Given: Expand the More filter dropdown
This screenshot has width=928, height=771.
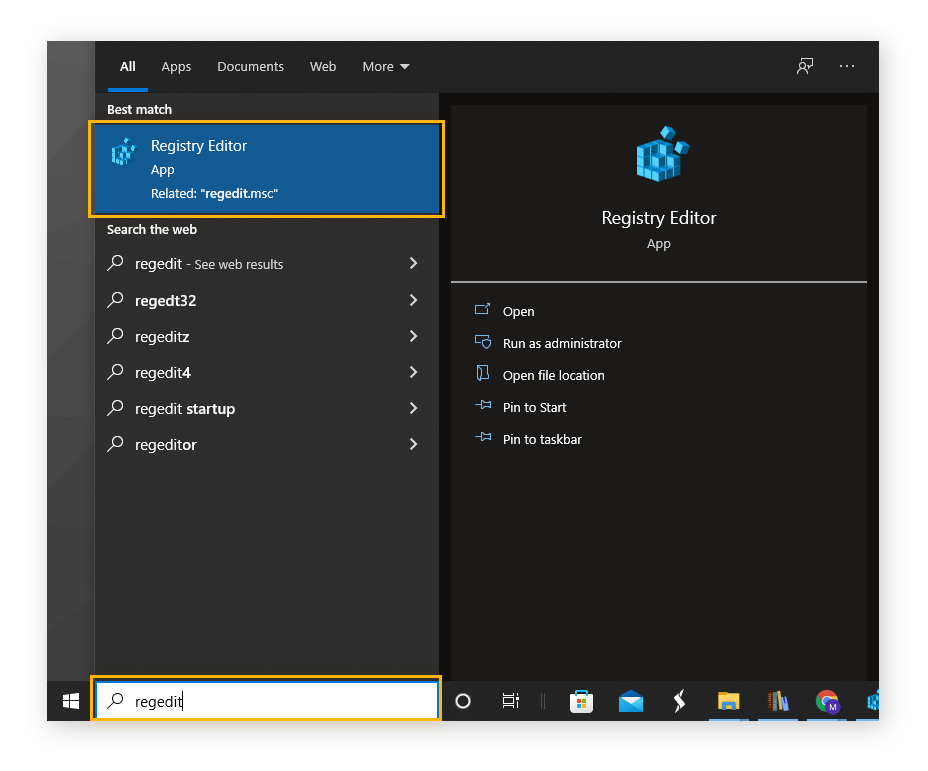Looking at the screenshot, I should click(386, 67).
